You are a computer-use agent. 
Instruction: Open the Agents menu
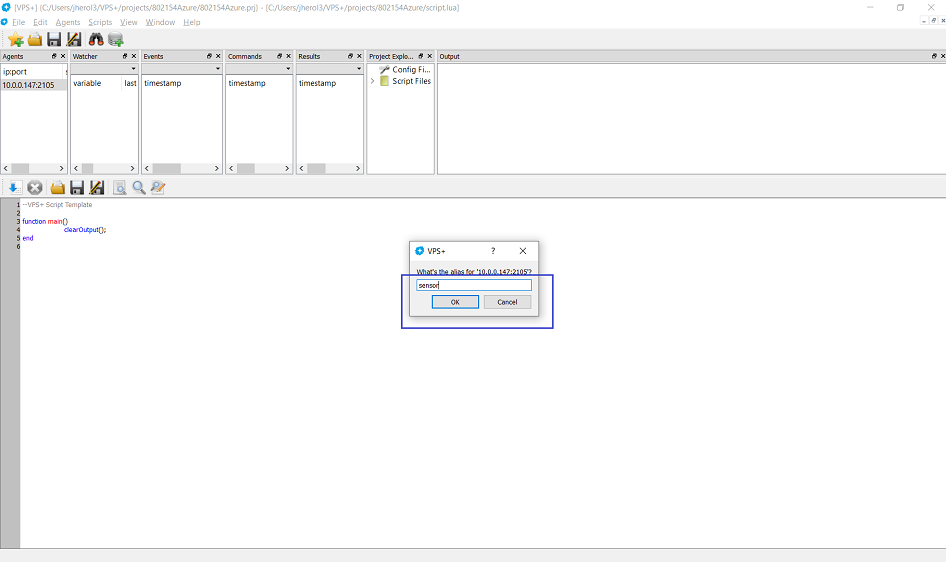(x=68, y=22)
